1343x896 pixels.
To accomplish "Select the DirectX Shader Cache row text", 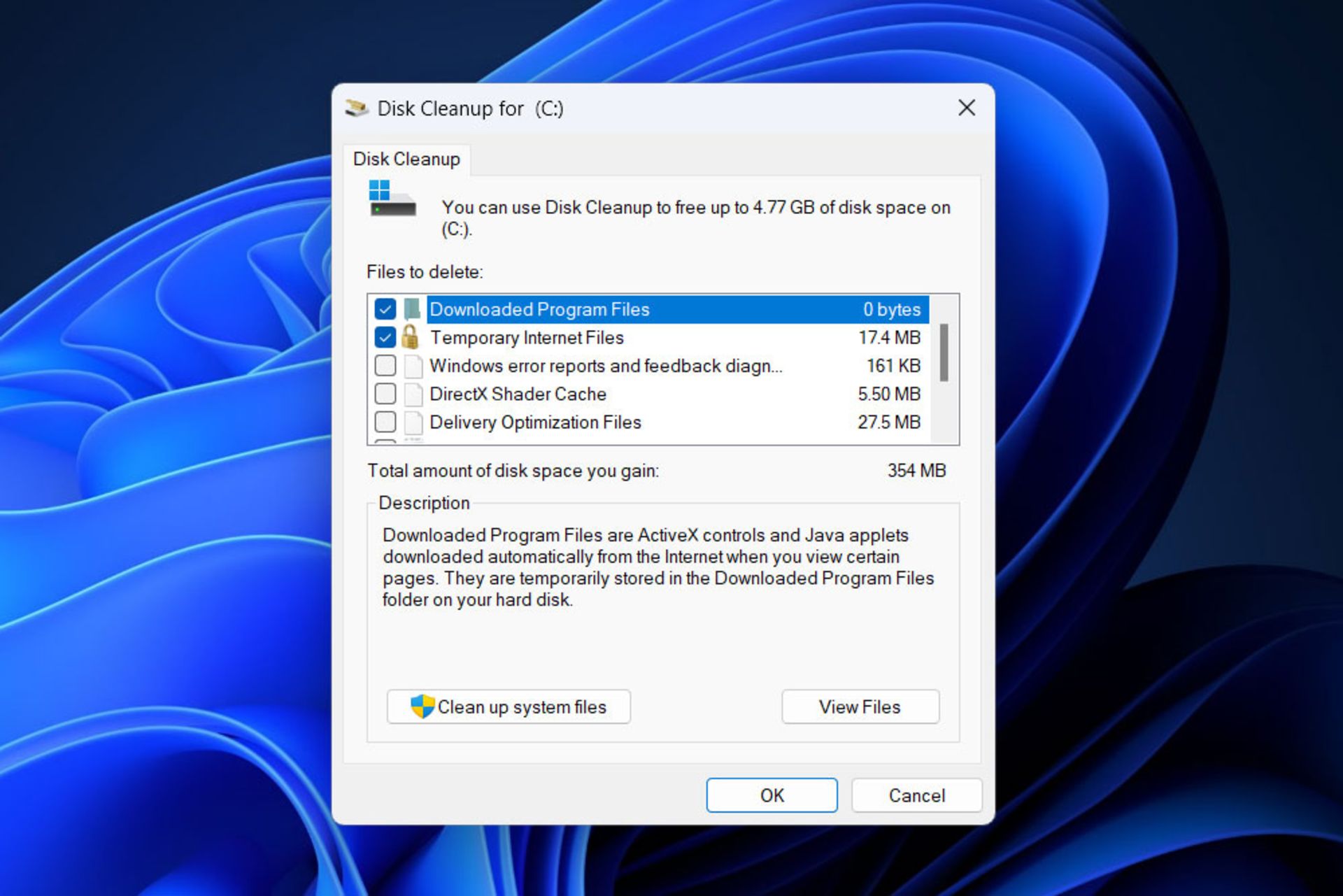I will (518, 394).
